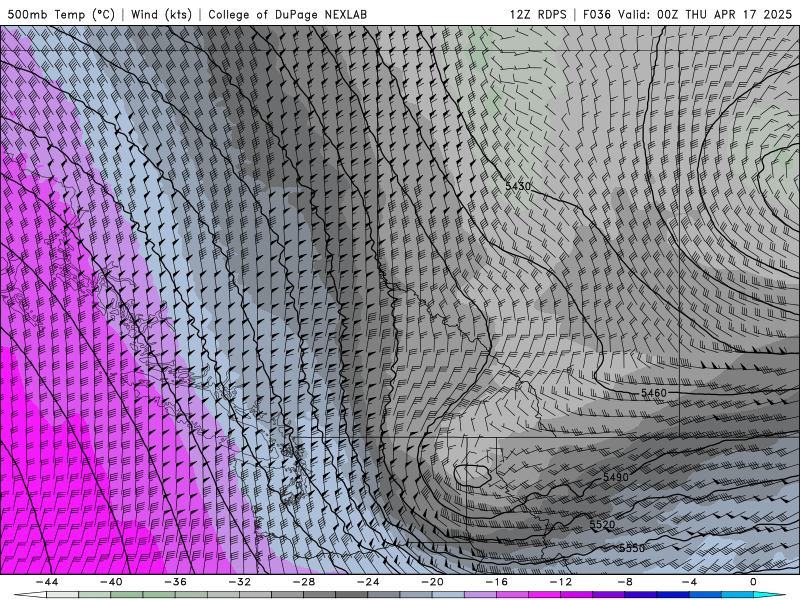Click the -40 colorbar tick label
The height and width of the screenshot is (600, 800).
[x=111, y=582]
